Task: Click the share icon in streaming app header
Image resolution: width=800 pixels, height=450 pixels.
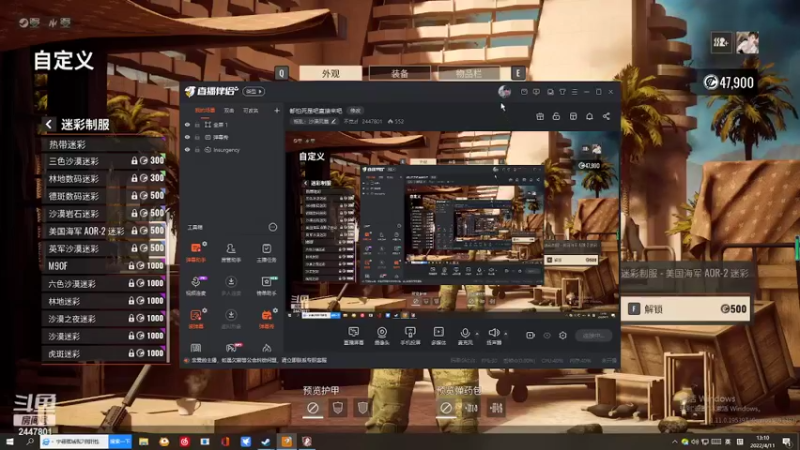Action: click(606, 117)
